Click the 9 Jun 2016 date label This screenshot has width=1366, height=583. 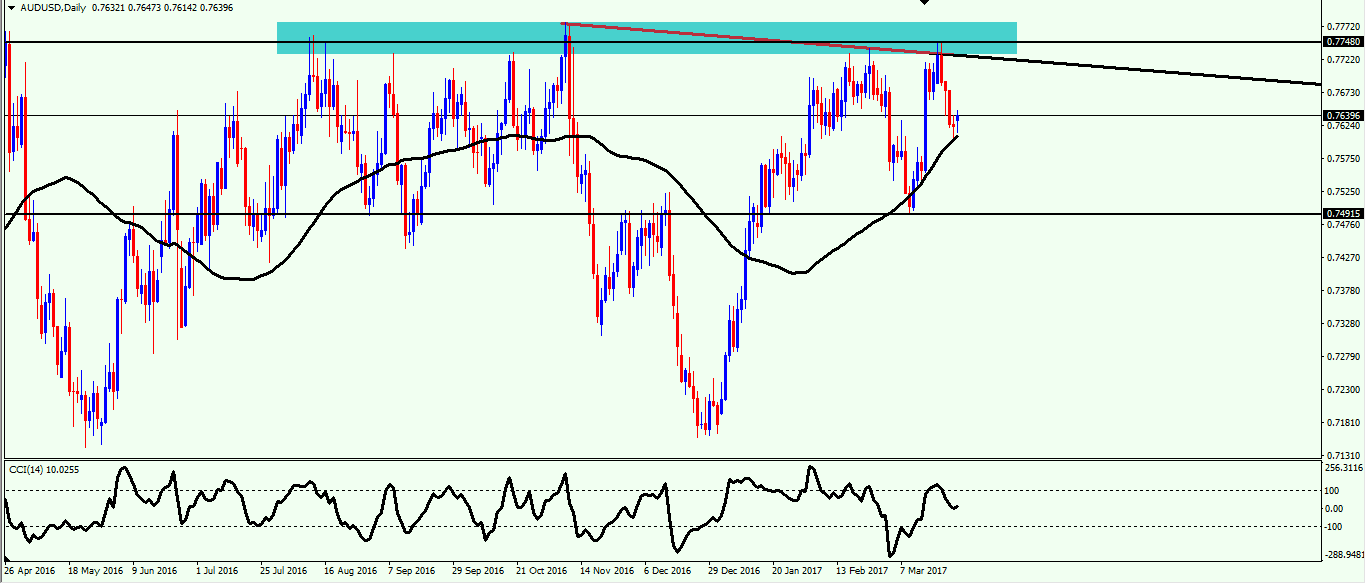157,571
